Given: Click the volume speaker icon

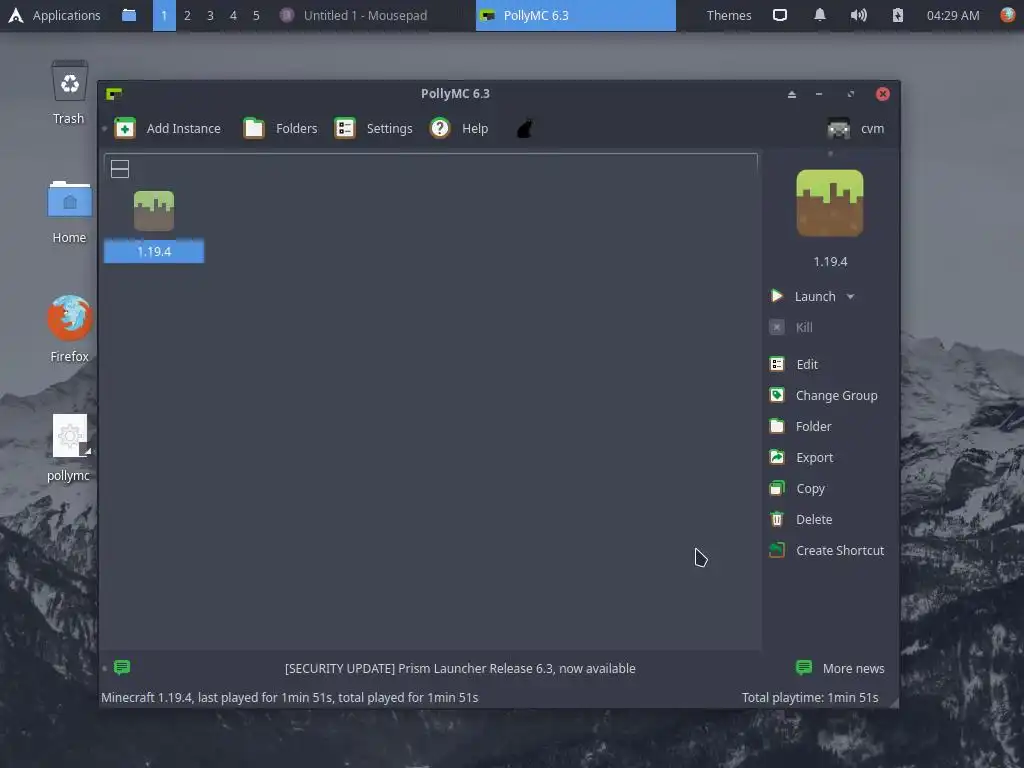Looking at the screenshot, I should click(858, 15).
